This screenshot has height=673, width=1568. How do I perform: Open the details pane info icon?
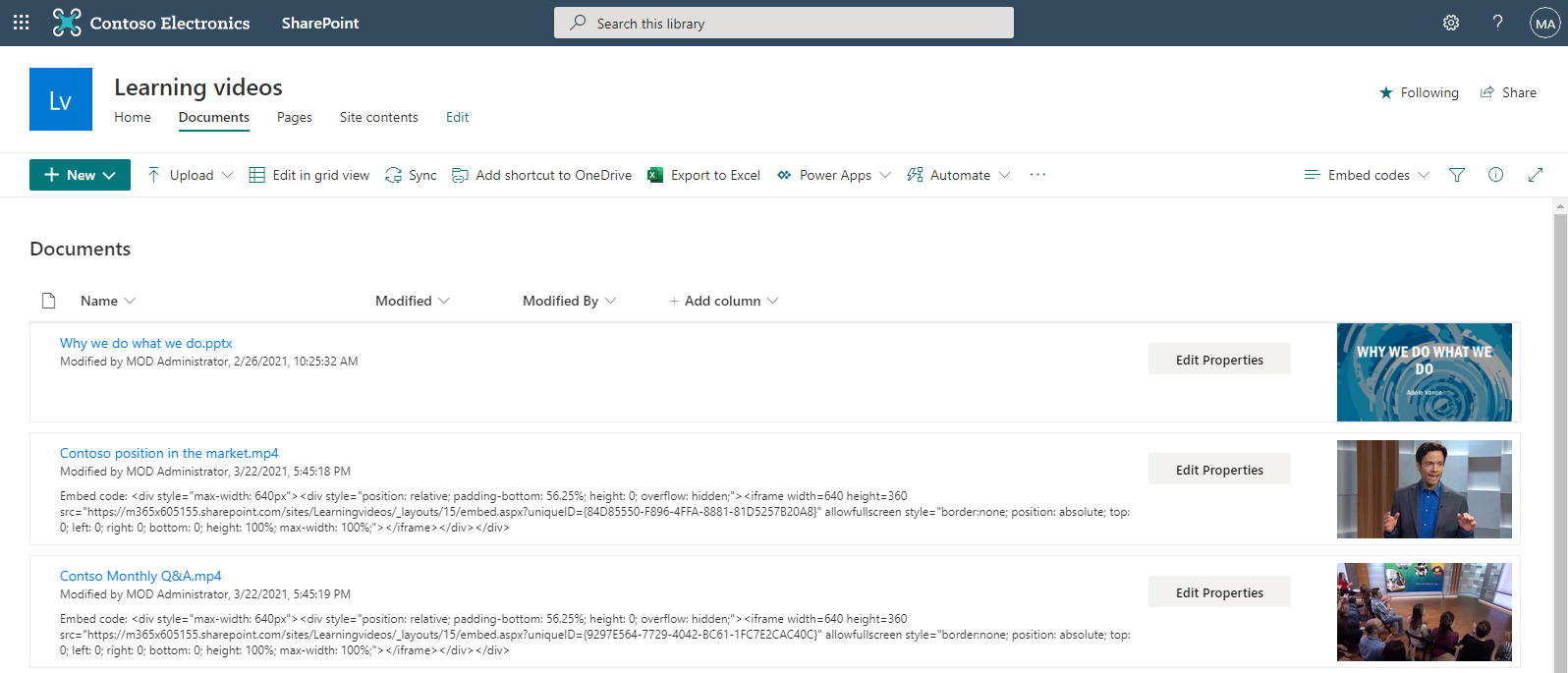tap(1495, 175)
